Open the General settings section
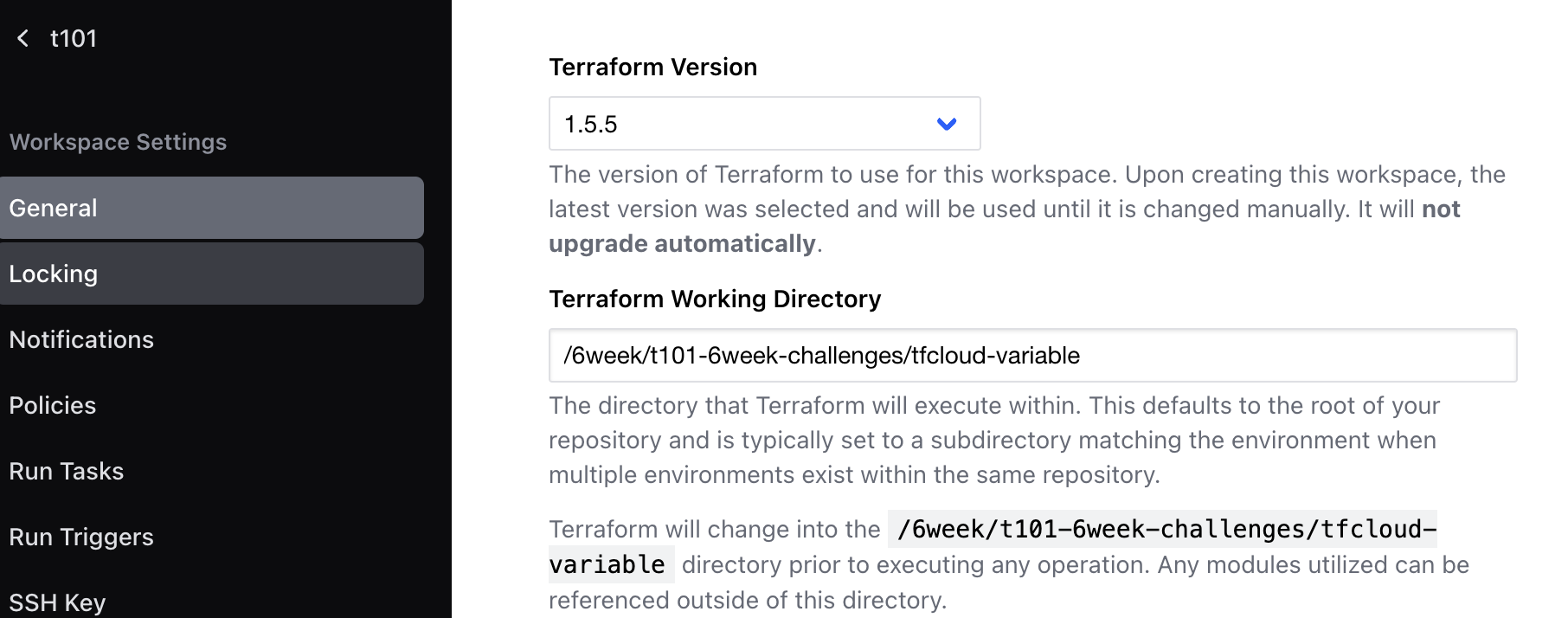The height and width of the screenshot is (618, 1568). coord(211,208)
